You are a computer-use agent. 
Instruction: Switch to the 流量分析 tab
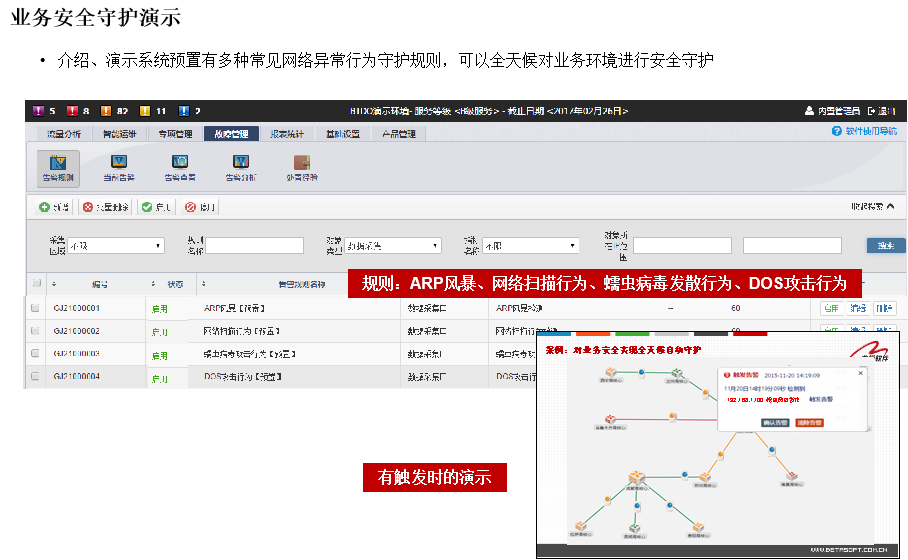[64, 134]
